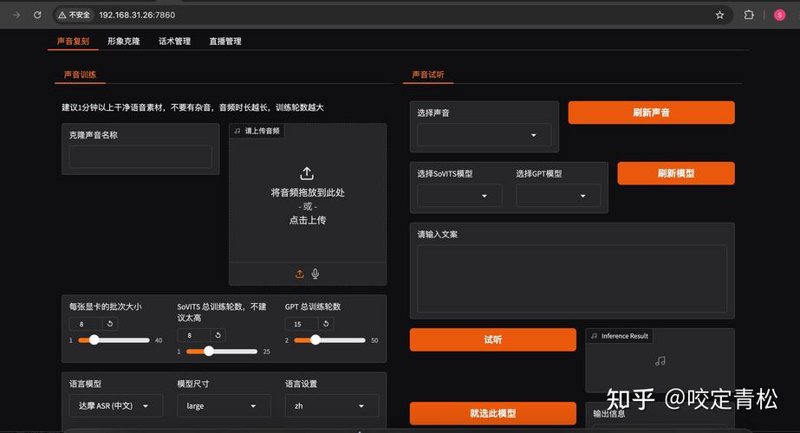This screenshot has width=800, height=433.
Task: Adjust the SoVITS 总训练轮数 slider
Action: coord(221,351)
